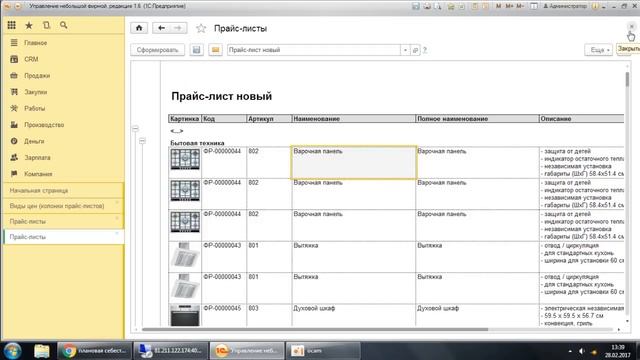
Task: Send the price list by email icon
Action: (216, 50)
